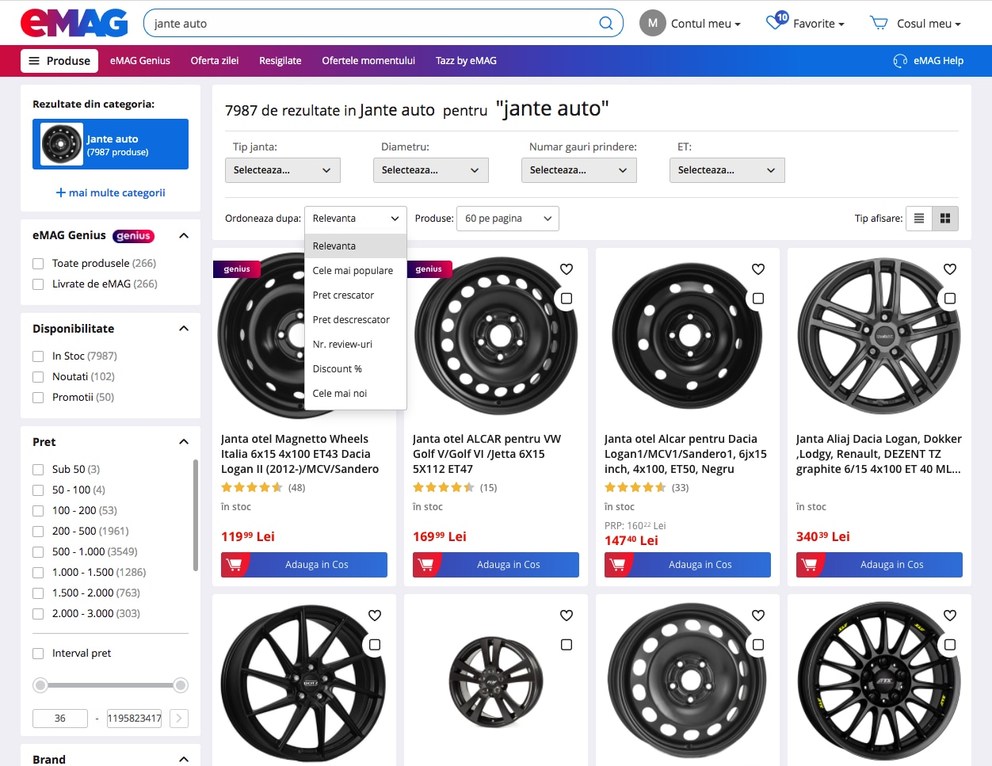Open the shopping cart icon in header

(x=879, y=23)
